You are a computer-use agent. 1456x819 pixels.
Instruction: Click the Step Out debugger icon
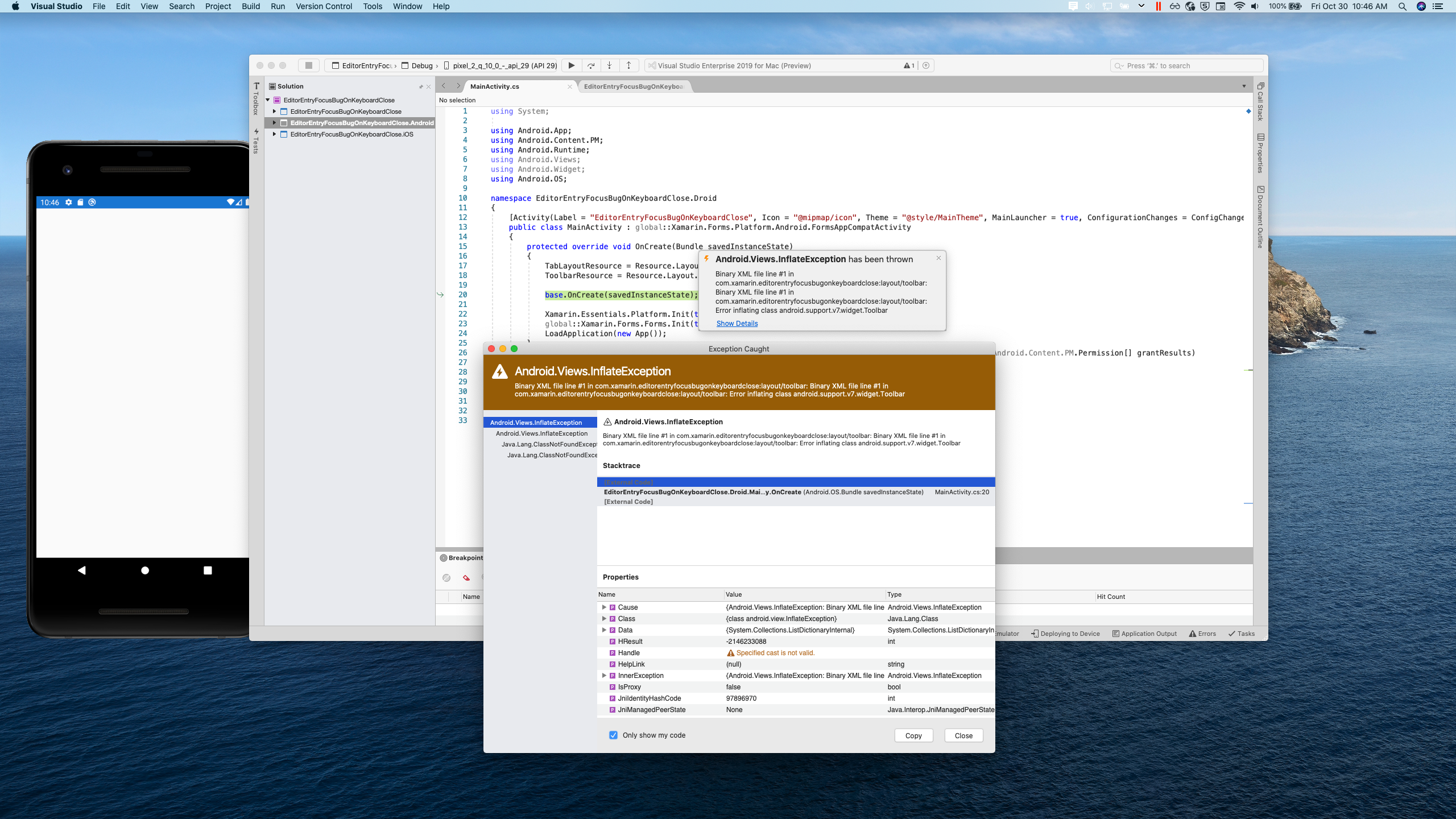pyautogui.click(x=628, y=65)
